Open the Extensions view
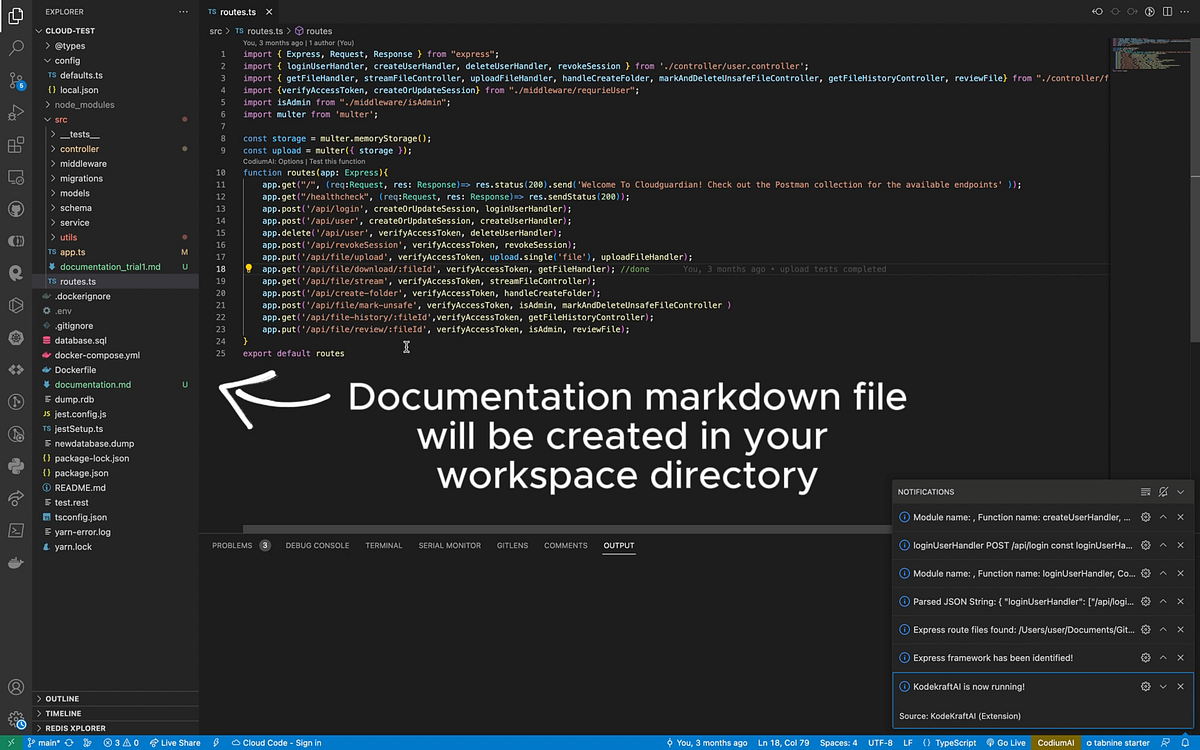This screenshot has width=1200, height=750. click(18, 145)
